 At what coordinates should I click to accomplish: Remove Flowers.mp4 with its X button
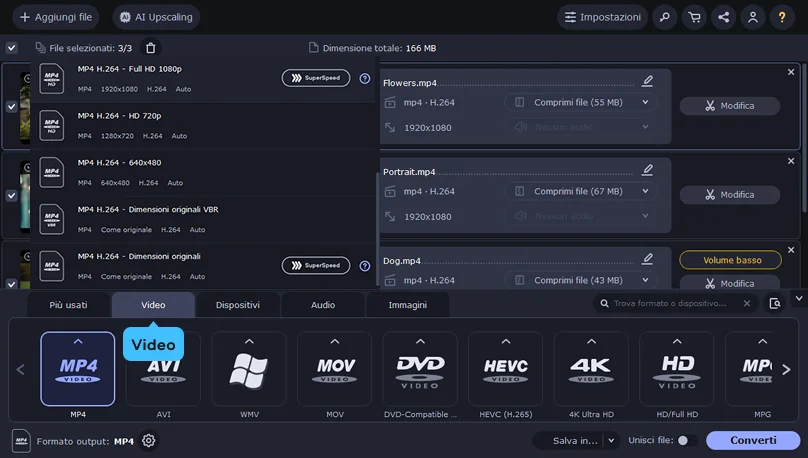(x=791, y=72)
